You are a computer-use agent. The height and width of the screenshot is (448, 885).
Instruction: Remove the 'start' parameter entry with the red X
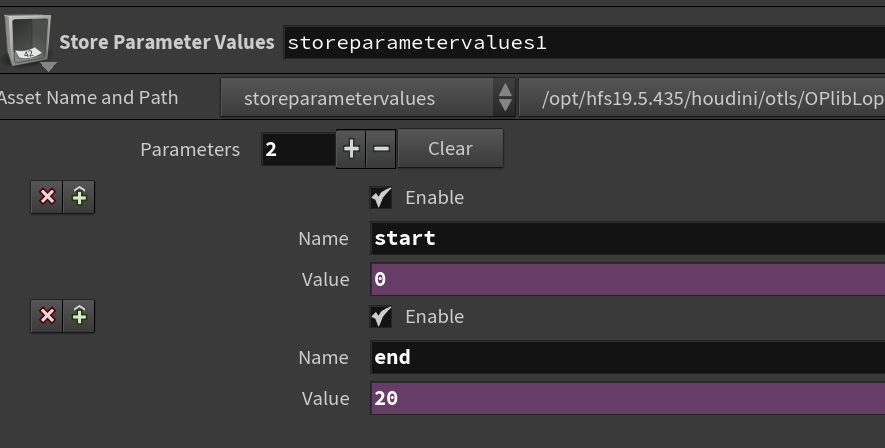coord(47,197)
